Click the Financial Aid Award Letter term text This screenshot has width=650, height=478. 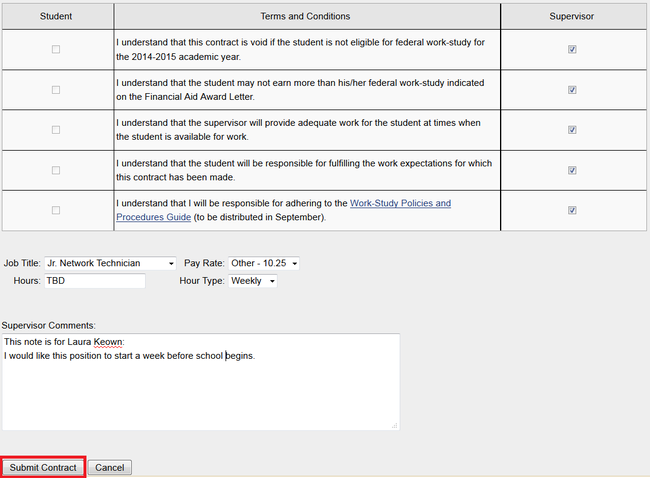pyautogui.click(x=300, y=90)
